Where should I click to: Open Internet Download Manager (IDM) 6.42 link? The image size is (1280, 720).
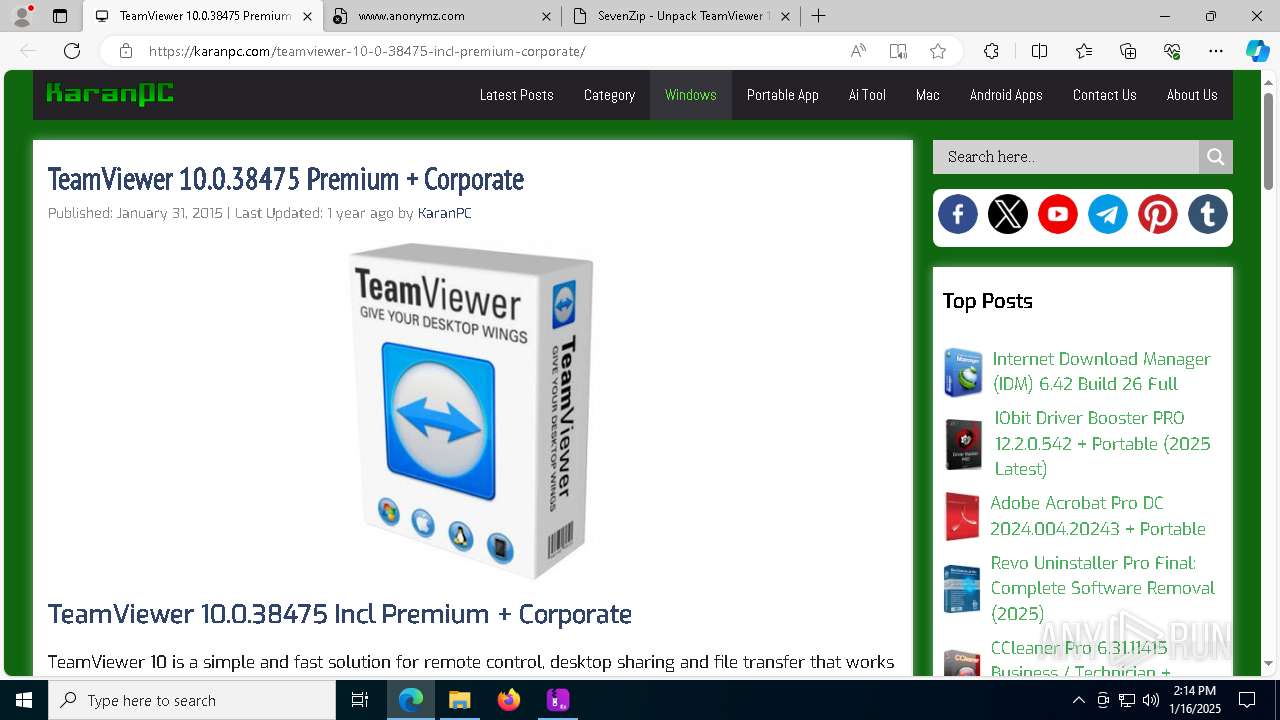(1101, 371)
